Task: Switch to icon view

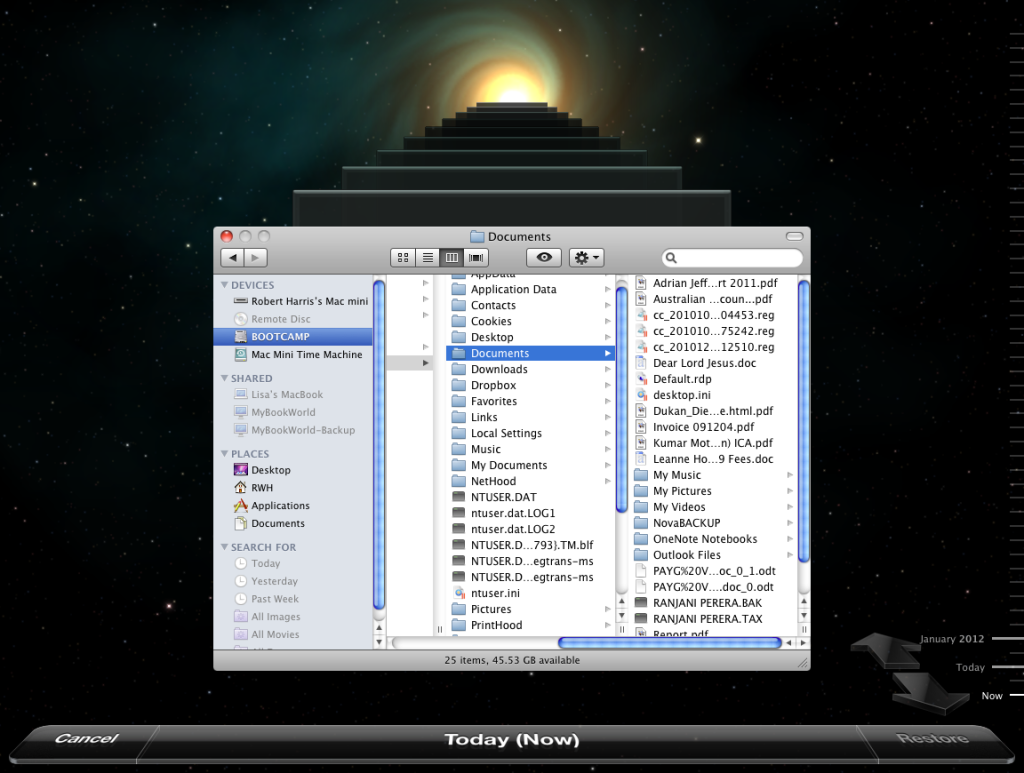Action: pyautogui.click(x=403, y=258)
